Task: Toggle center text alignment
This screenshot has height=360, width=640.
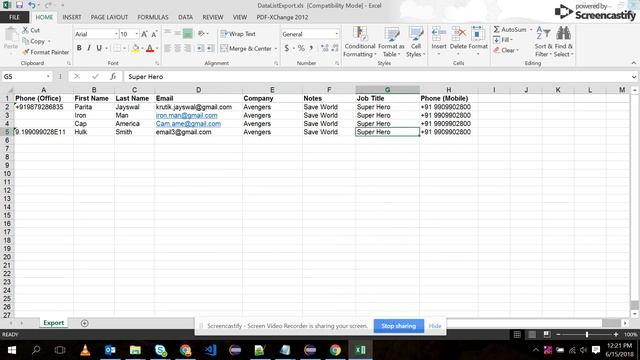Action: pos(178,49)
